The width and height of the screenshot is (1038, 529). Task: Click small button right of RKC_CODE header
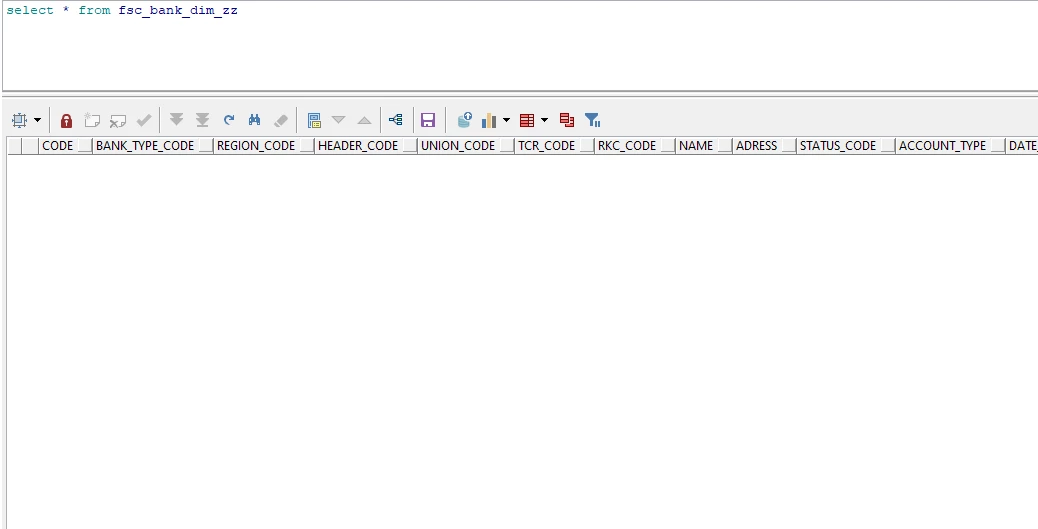668,146
